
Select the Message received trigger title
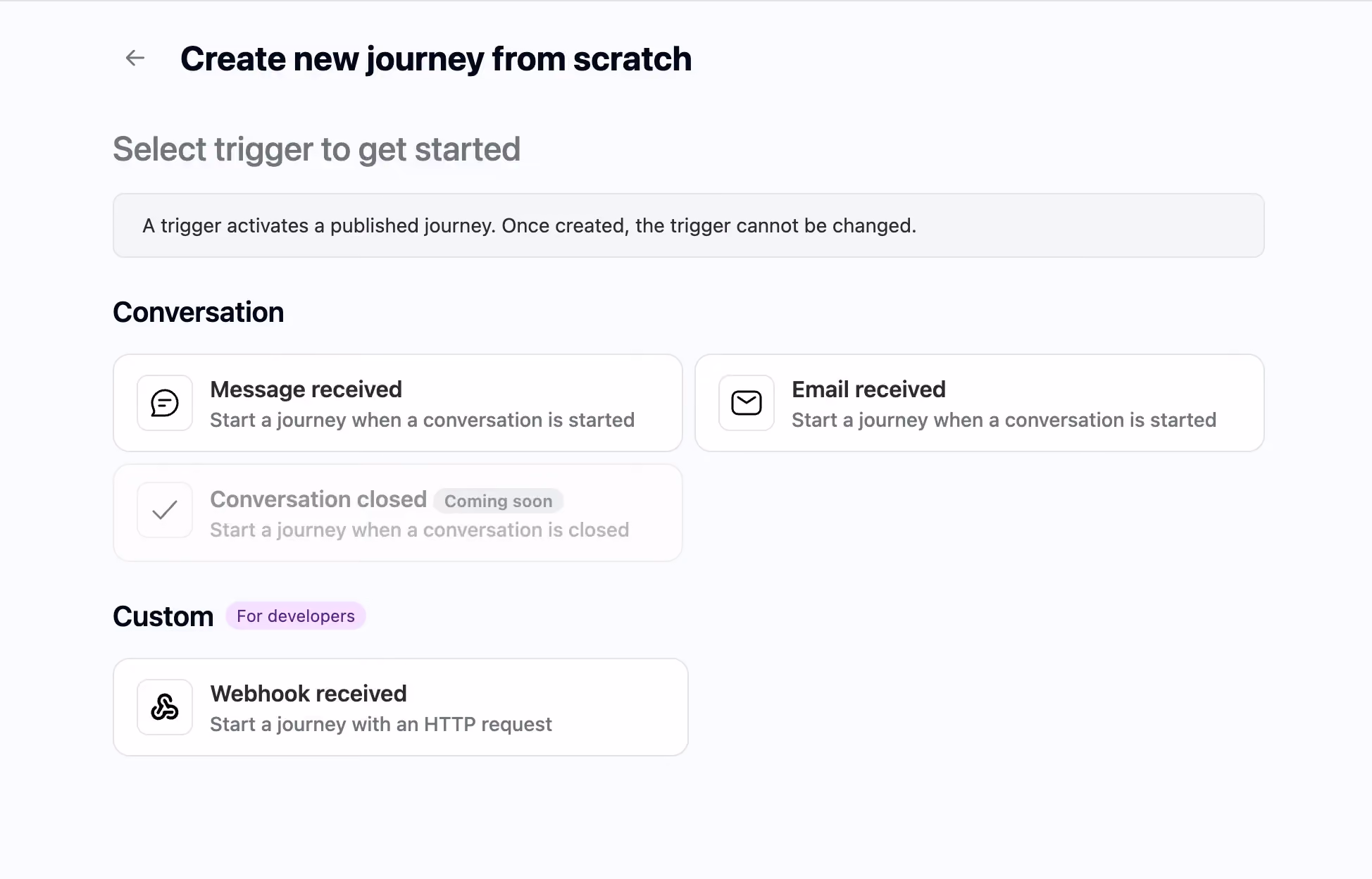(306, 389)
